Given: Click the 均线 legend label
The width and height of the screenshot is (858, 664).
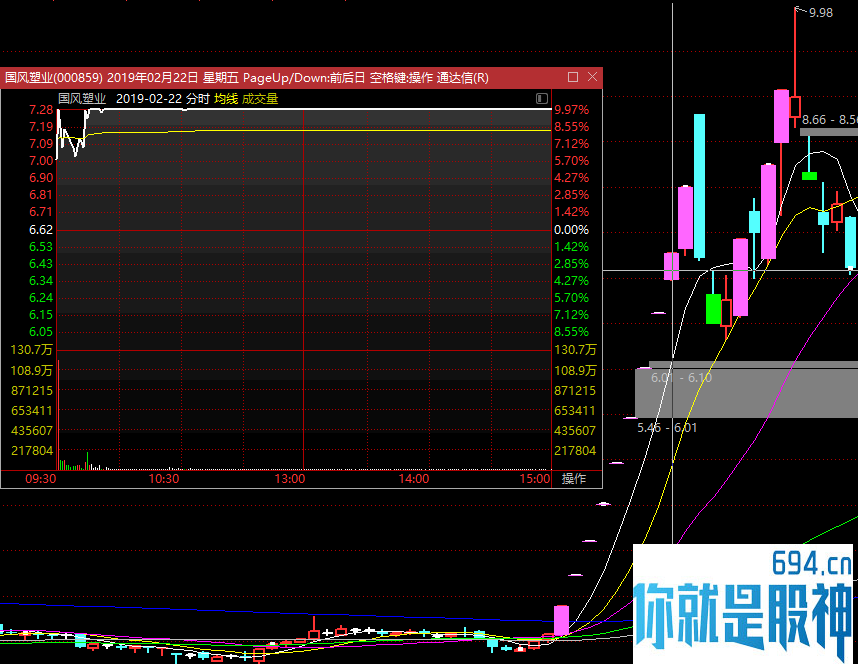Looking at the screenshot, I should point(226,99).
